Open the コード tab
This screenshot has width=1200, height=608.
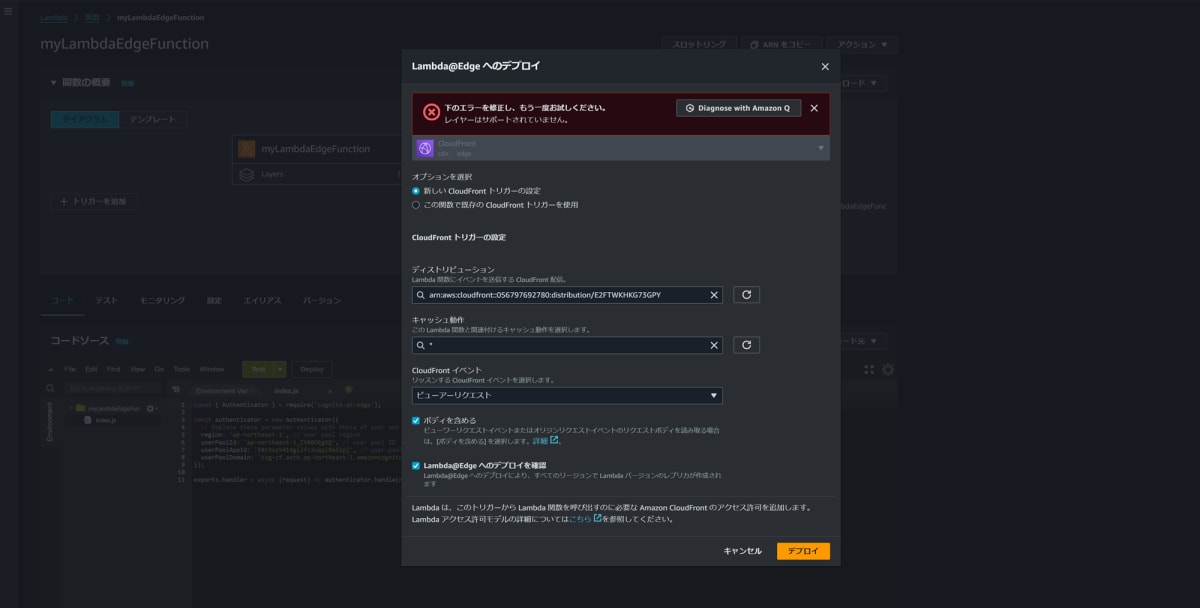point(62,300)
